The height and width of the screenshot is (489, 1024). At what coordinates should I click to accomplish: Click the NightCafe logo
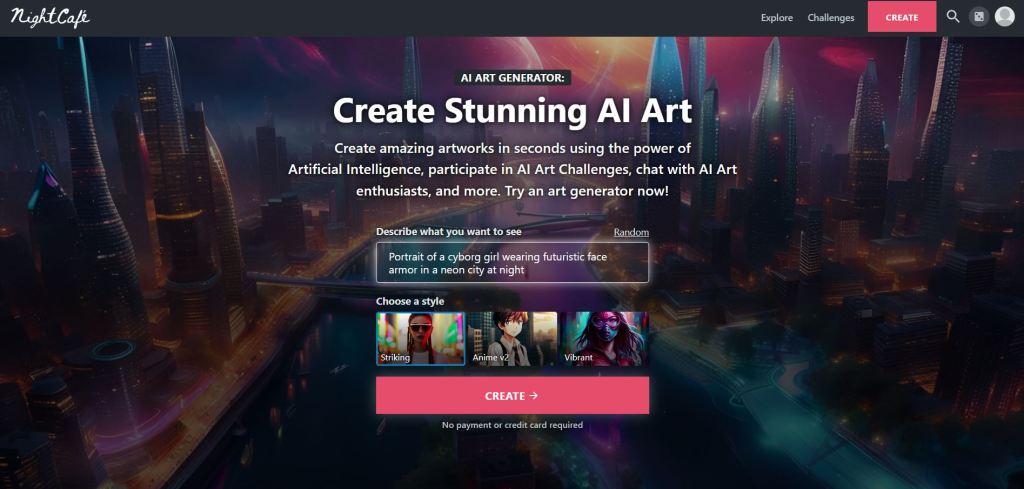click(x=50, y=16)
